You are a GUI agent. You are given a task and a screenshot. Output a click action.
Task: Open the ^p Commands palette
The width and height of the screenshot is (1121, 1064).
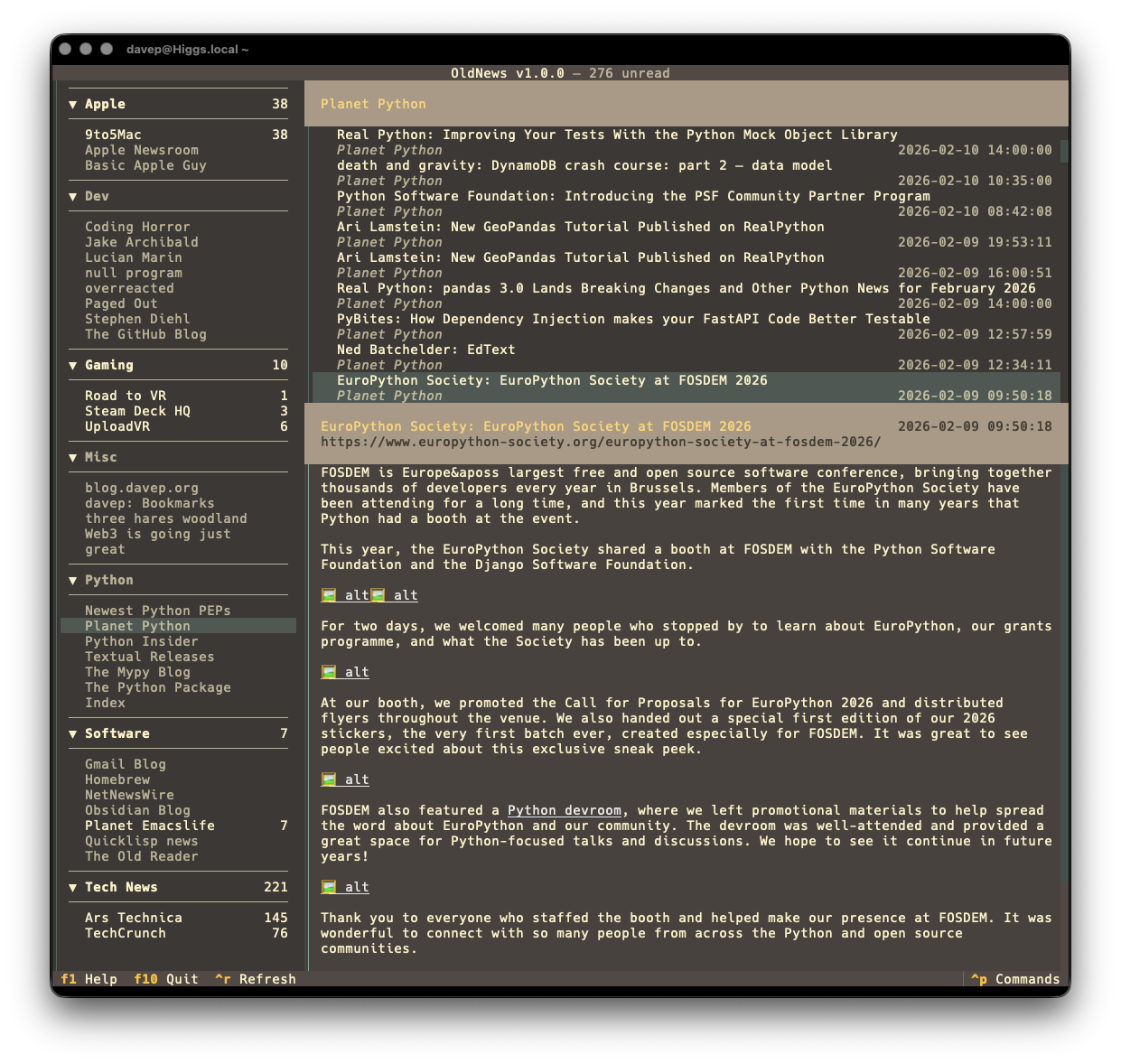coord(1015,979)
